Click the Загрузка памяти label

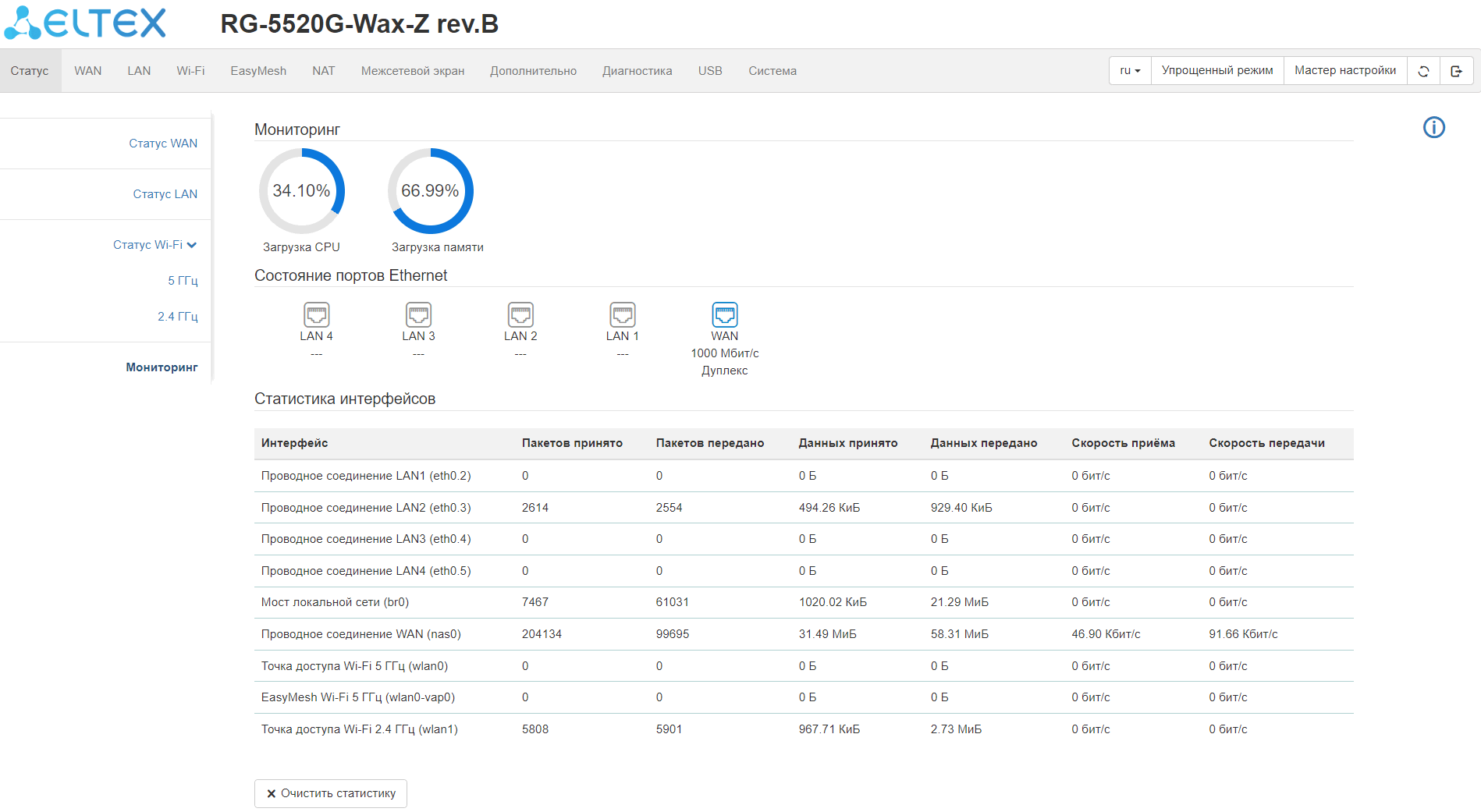coord(438,247)
